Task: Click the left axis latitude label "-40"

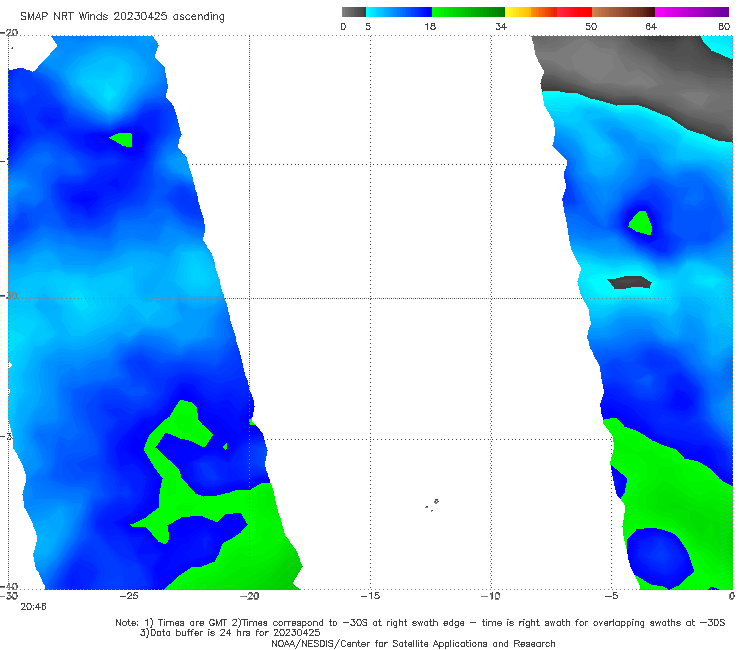Action: coord(9,586)
